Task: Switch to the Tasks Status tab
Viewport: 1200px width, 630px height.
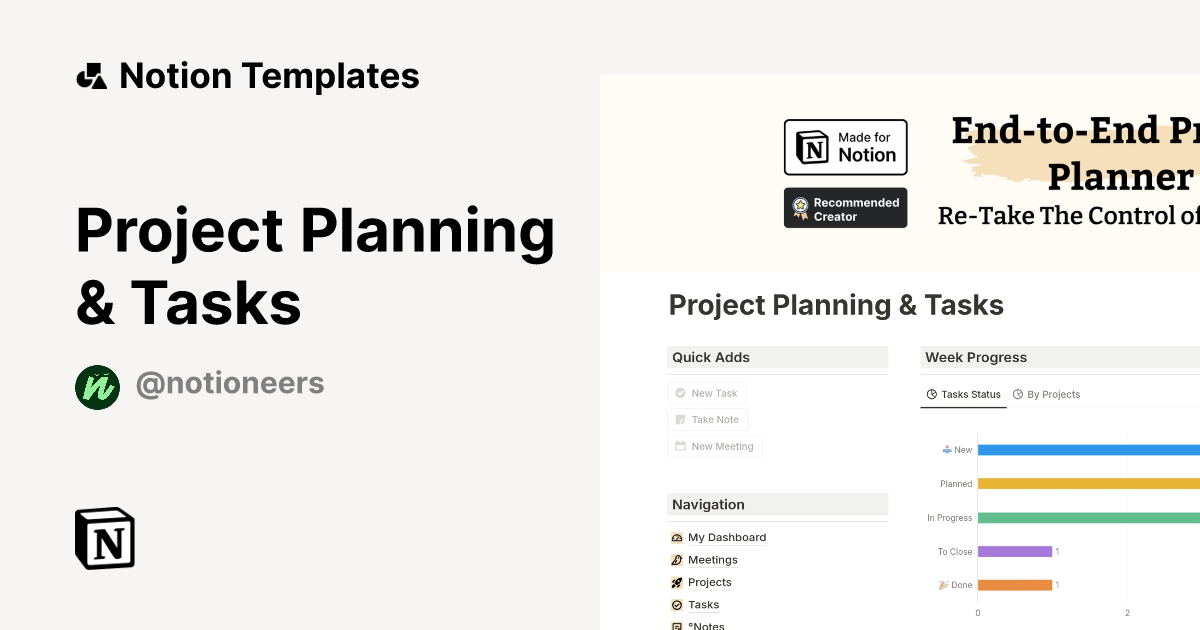Action: click(x=962, y=394)
